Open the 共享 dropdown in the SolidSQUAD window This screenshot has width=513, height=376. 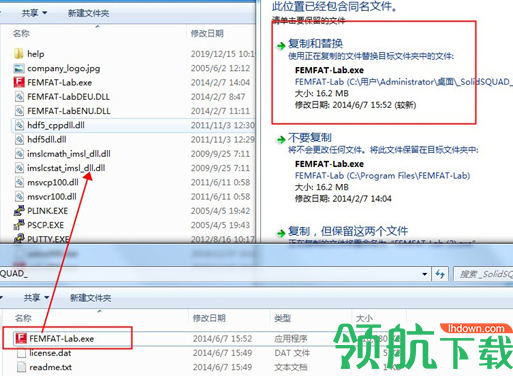[x=36, y=297]
